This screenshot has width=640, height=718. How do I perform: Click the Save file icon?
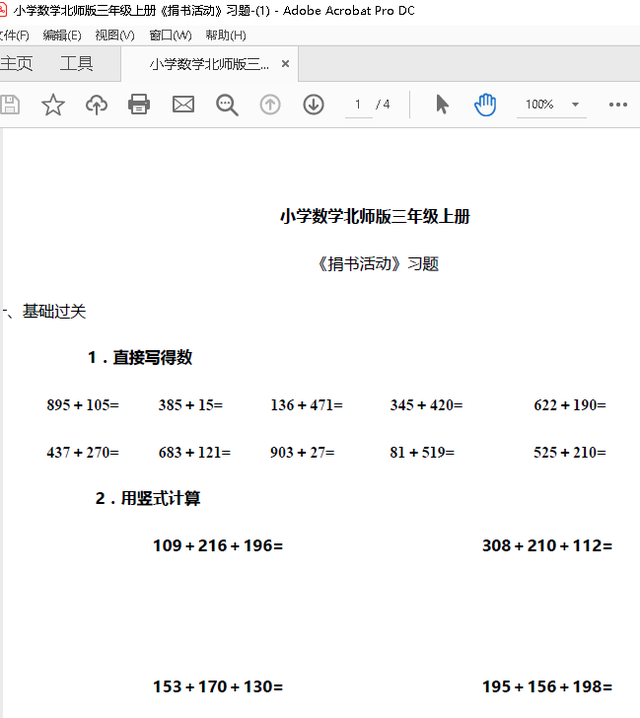(10, 104)
